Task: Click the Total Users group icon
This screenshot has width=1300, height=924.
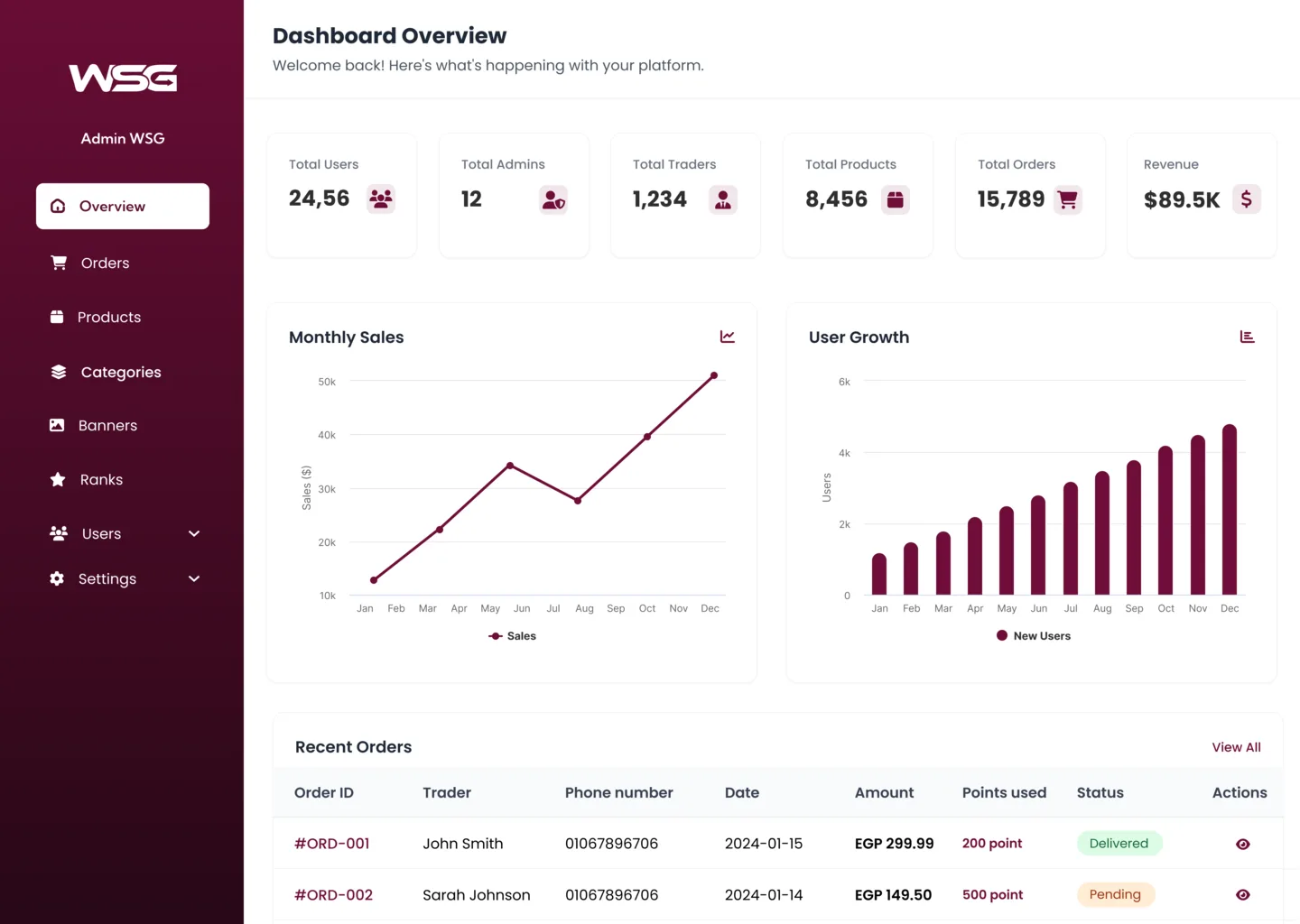Action: [381, 199]
